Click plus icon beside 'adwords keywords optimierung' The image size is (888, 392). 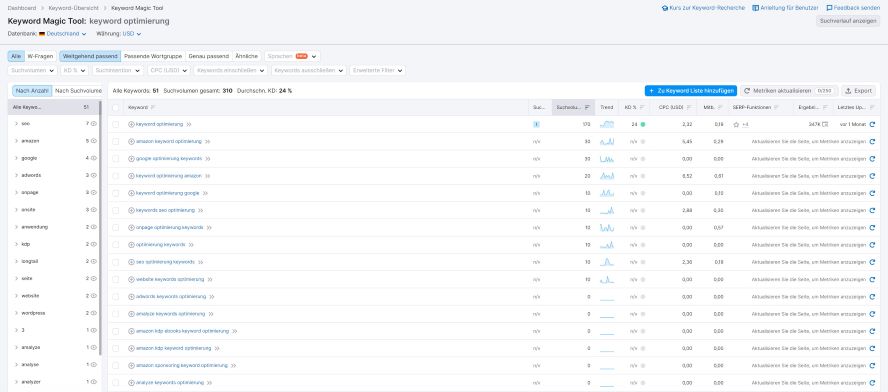131,296
